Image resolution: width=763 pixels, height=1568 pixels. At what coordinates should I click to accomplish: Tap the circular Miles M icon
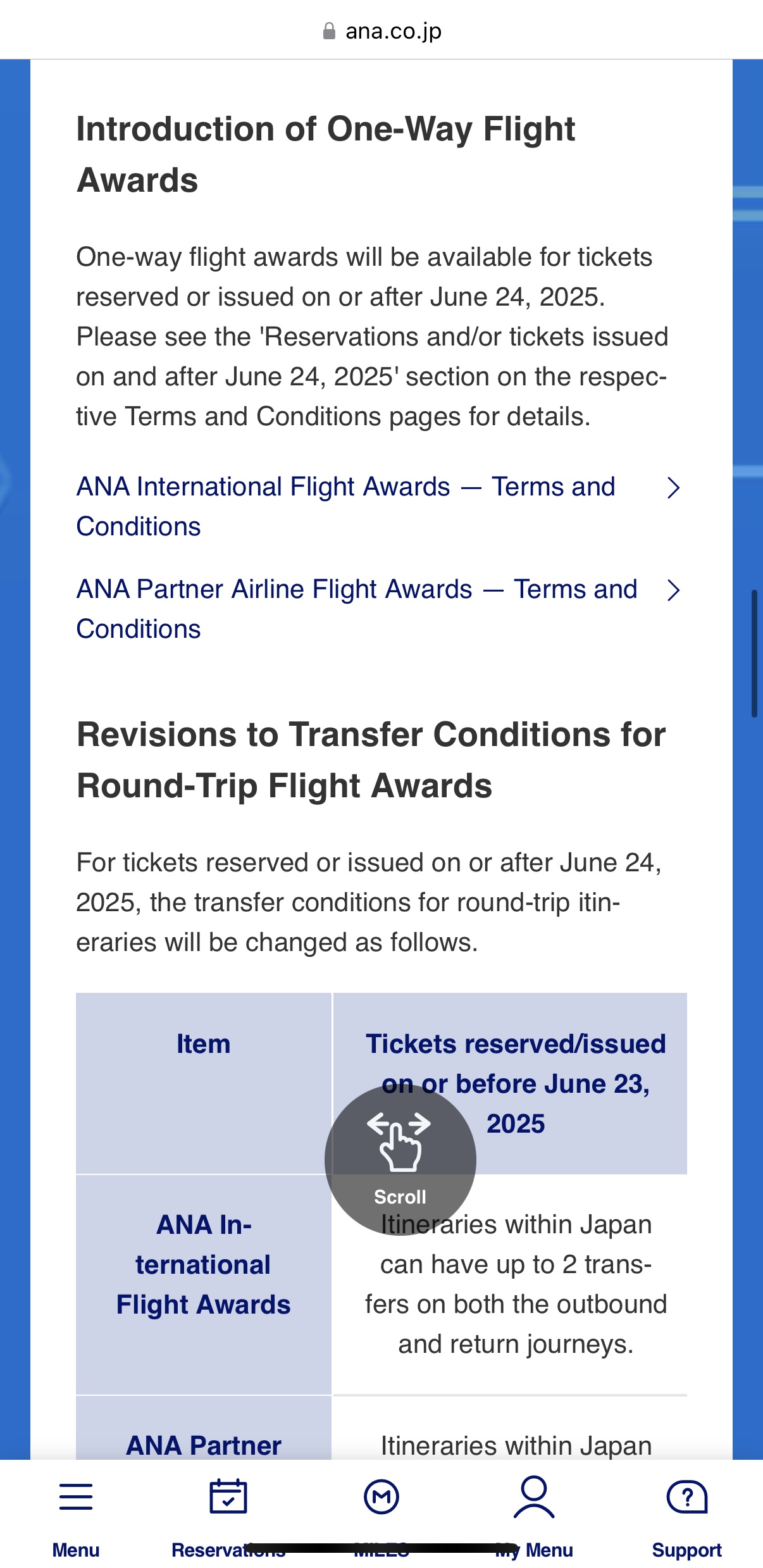pos(381,1496)
